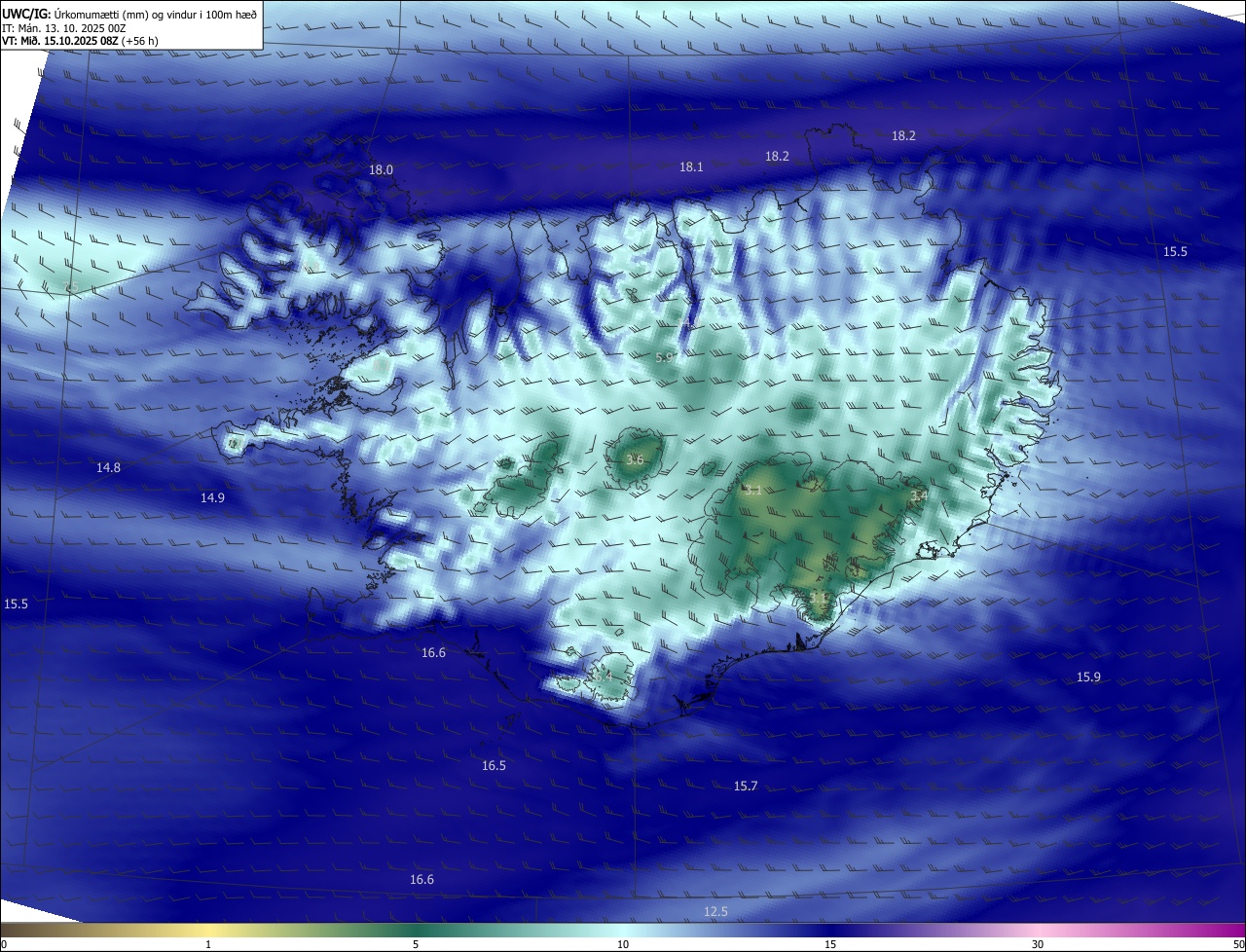Click the UWC/IG Úrkomumætti title text
The height and width of the screenshot is (952, 1246).
129,15
